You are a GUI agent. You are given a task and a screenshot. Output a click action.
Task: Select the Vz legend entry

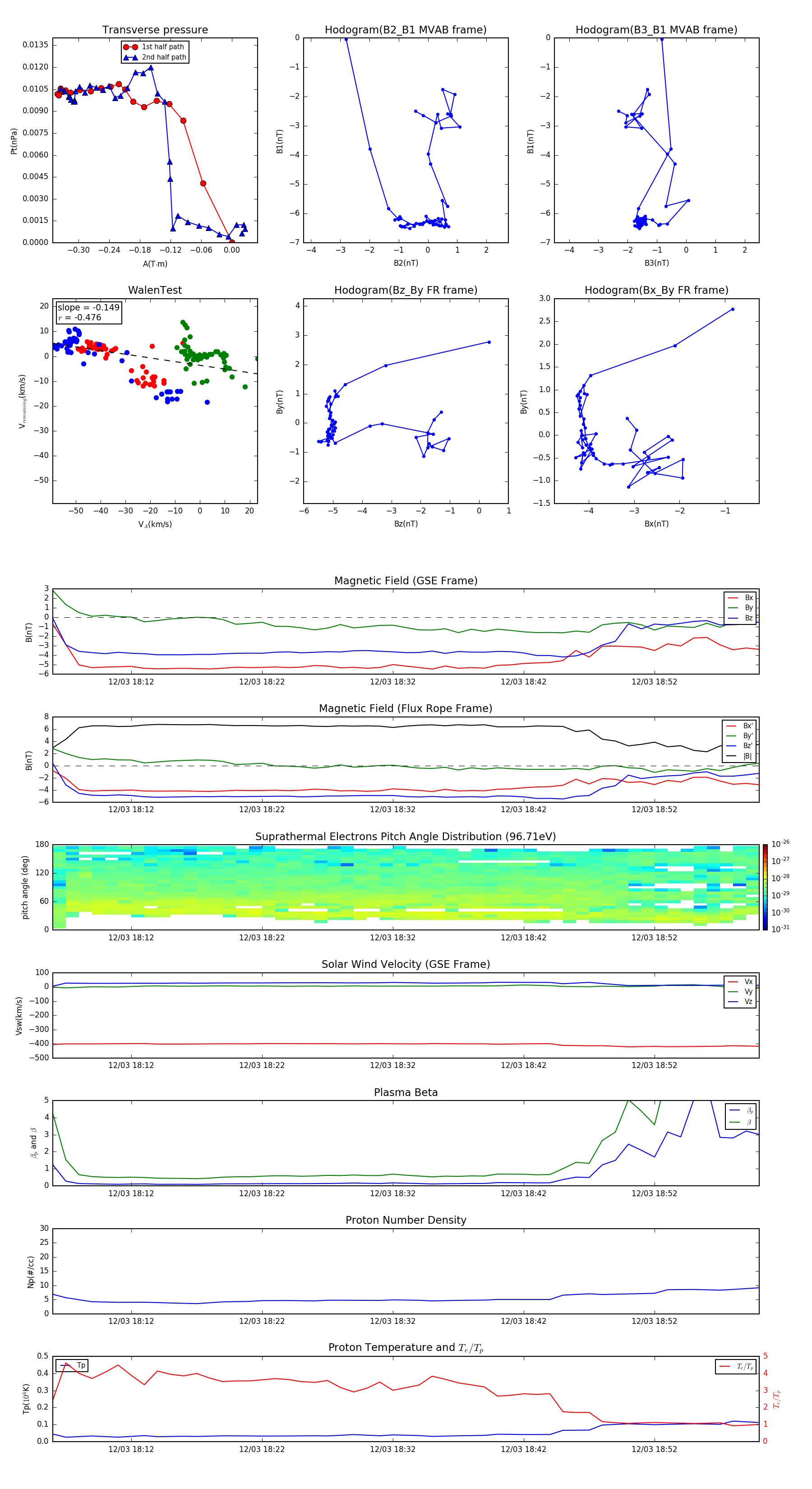pyautogui.click(x=740, y=1002)
